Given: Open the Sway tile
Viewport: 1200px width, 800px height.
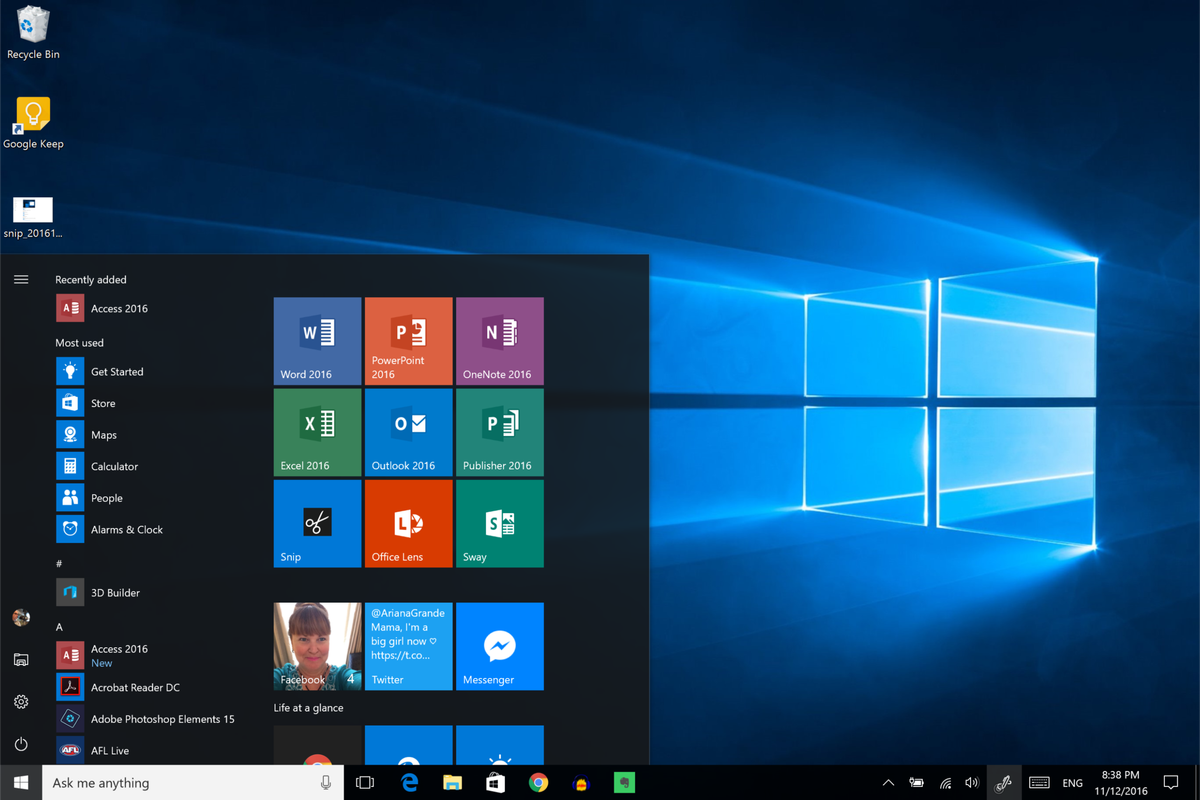Looking at the screenshot, I should tap(500, 523).
